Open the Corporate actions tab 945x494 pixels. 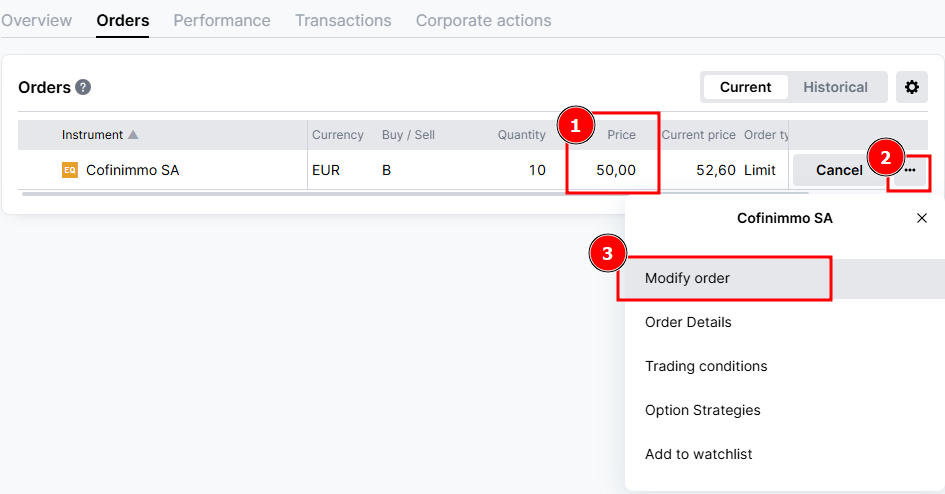pos(483,20)
